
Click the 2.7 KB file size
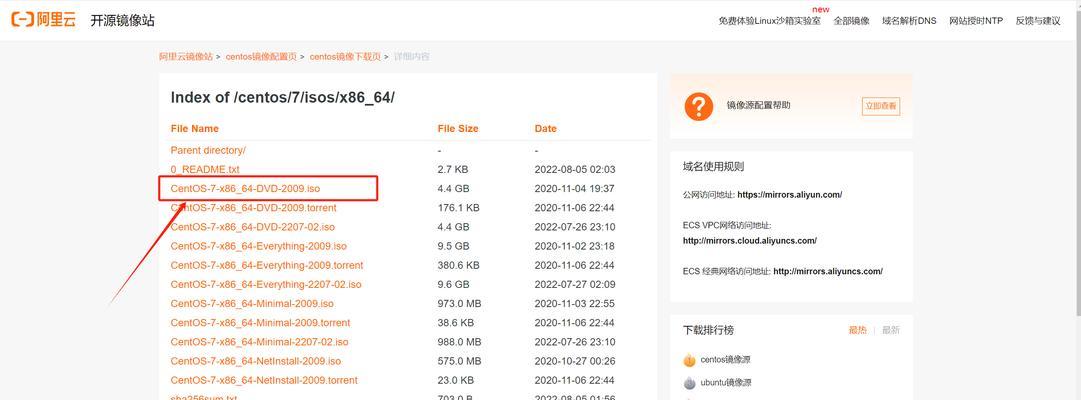point(453,169)
